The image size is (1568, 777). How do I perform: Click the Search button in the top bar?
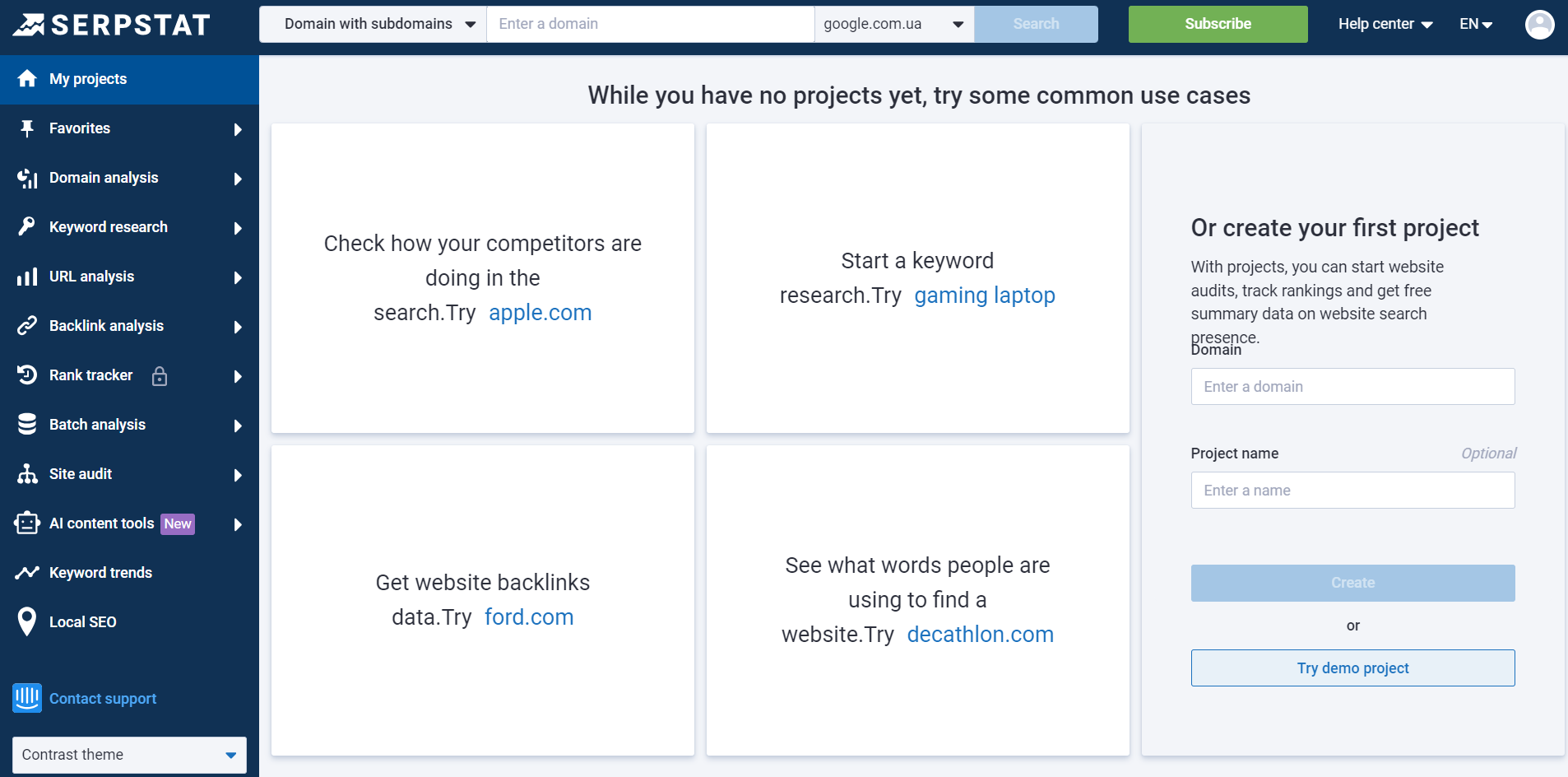tap(1036, 24)
